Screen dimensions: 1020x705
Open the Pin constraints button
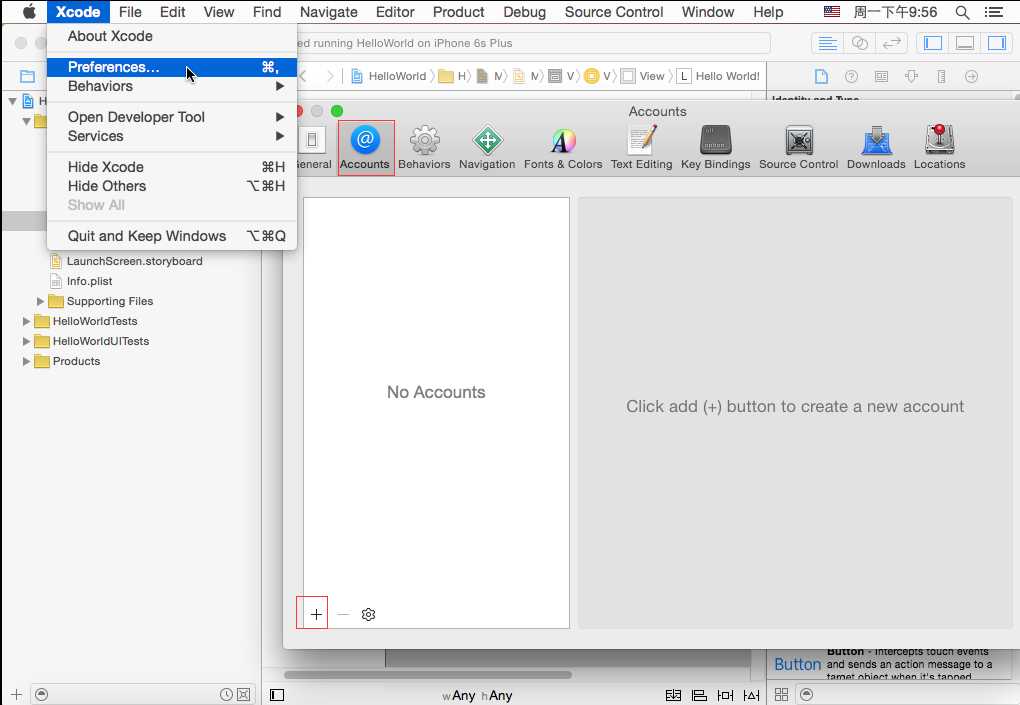[725, 695]
